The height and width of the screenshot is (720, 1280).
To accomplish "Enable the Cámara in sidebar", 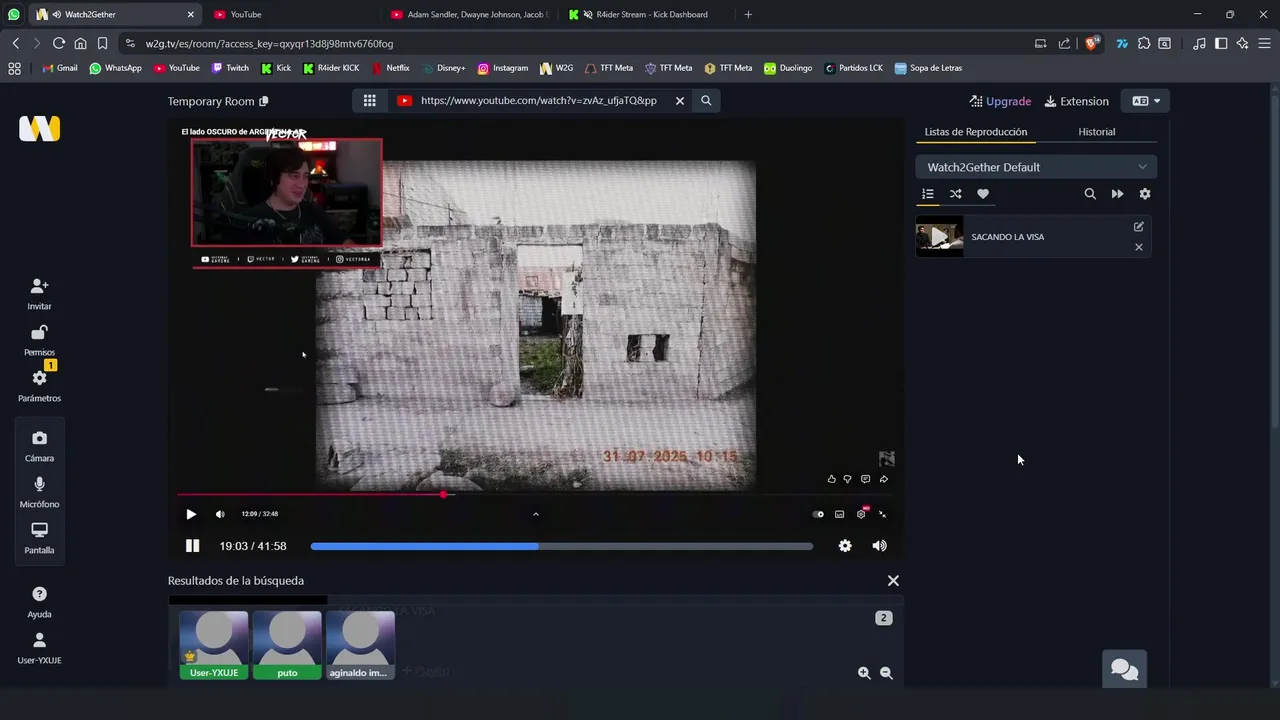I will 39,446.
